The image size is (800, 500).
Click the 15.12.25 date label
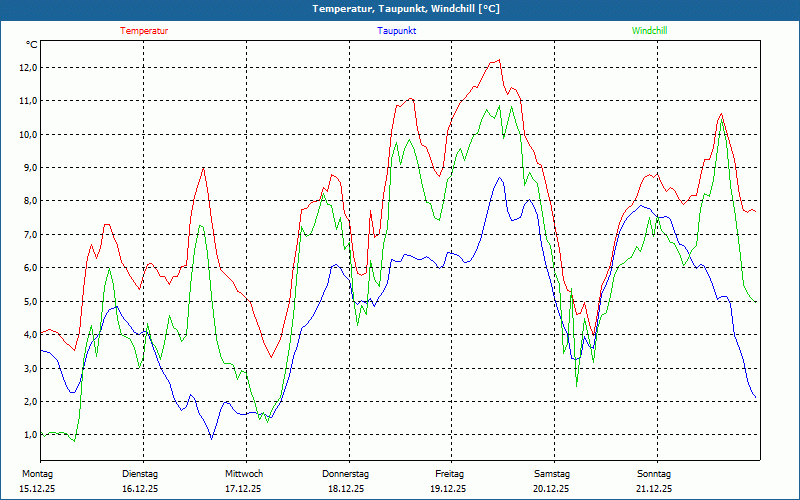pos(39,489)
